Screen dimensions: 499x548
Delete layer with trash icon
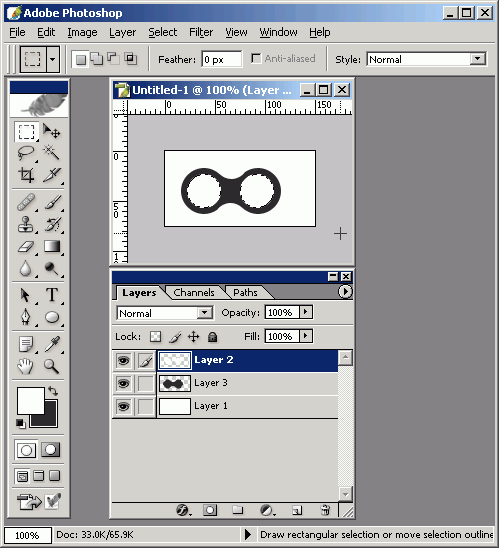(325, 510)
